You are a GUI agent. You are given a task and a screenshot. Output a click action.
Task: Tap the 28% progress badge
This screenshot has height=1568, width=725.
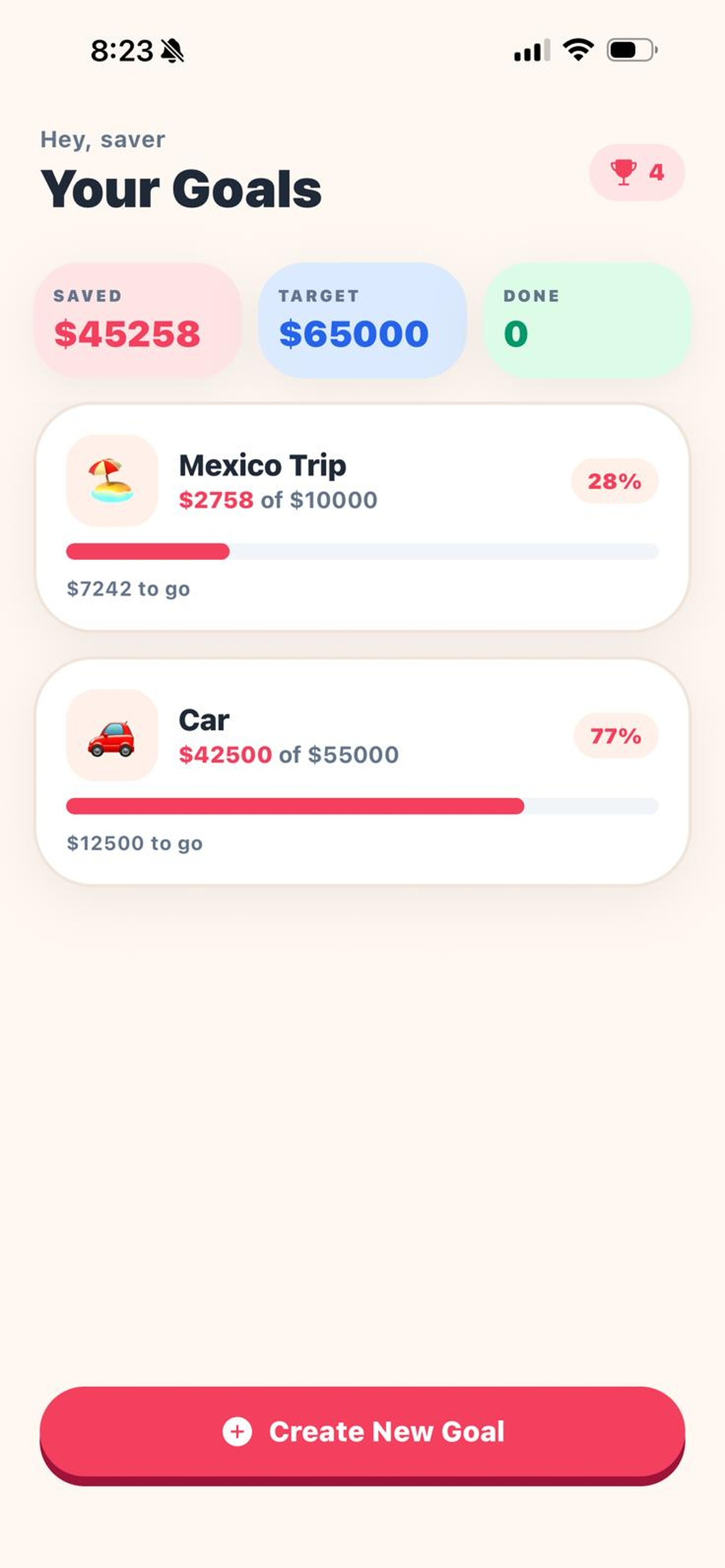pyautogui.click(x=615, y=481)
